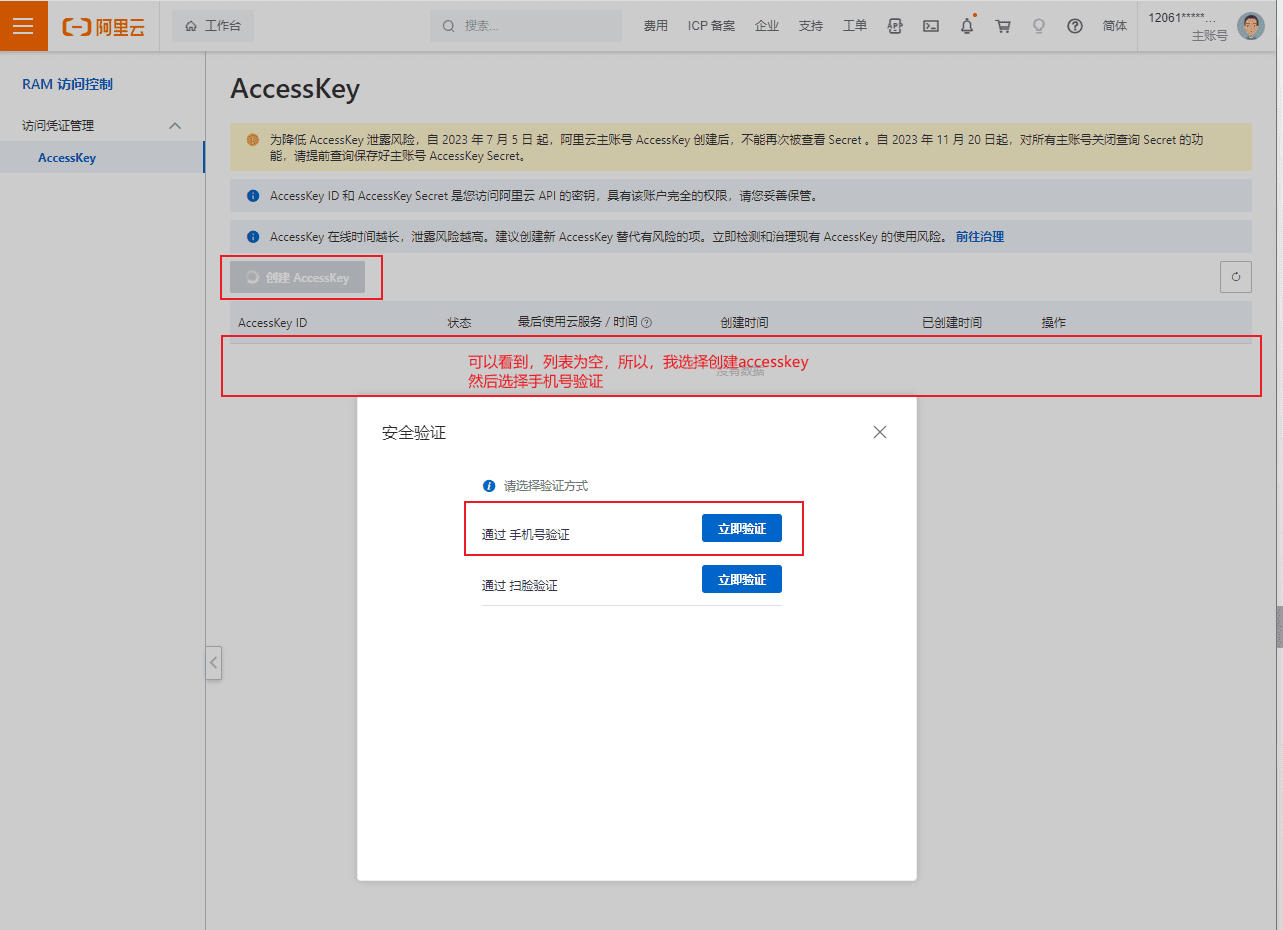Click the info icon beside 请选择验证方式

pos(489,486)
